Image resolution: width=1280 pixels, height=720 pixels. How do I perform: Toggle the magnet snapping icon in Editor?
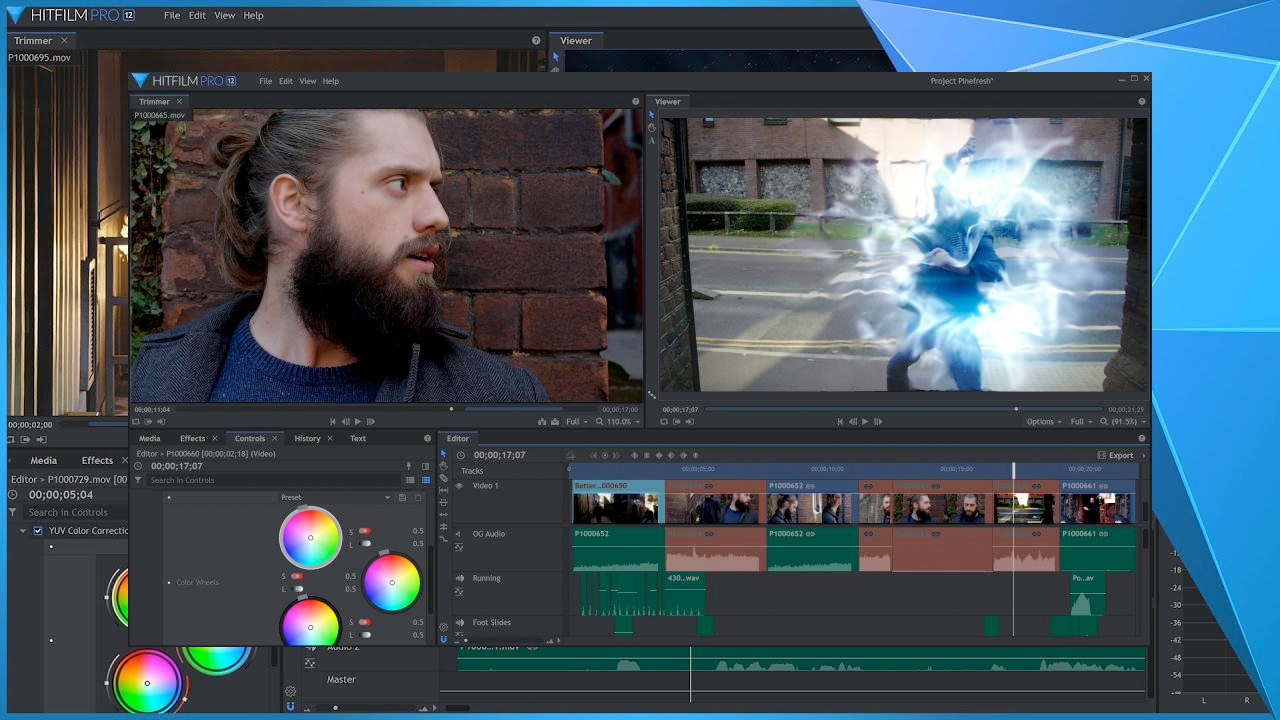tap(443, 639)
